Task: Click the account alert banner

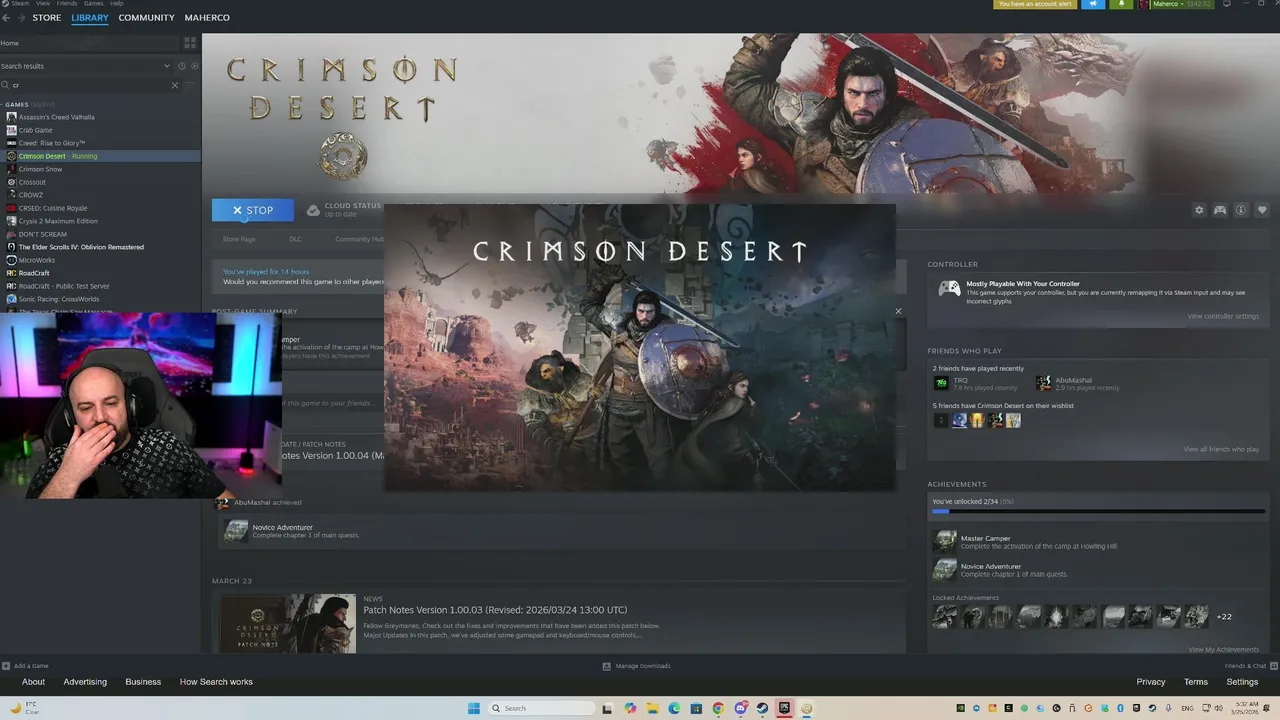Action: click(x=1035, y=4)
